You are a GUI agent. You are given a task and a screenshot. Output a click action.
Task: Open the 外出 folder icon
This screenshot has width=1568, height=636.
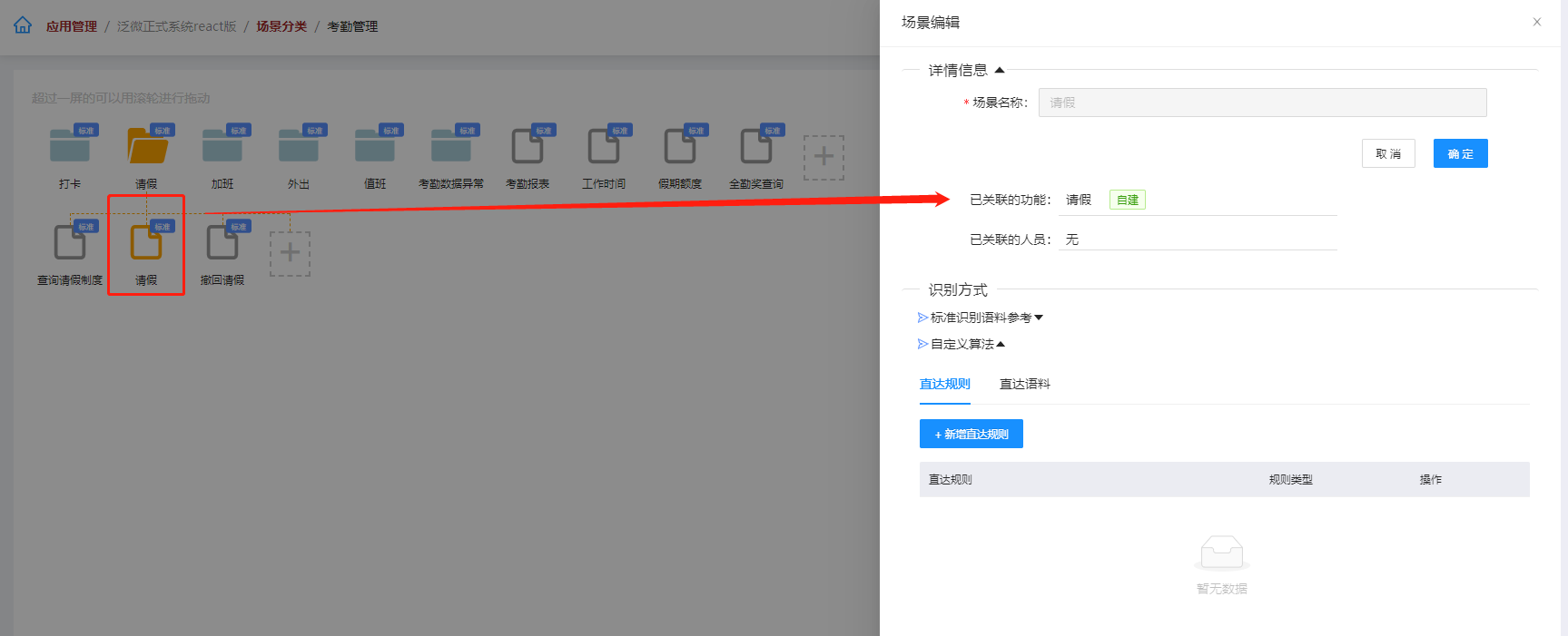tap(299, 145)
